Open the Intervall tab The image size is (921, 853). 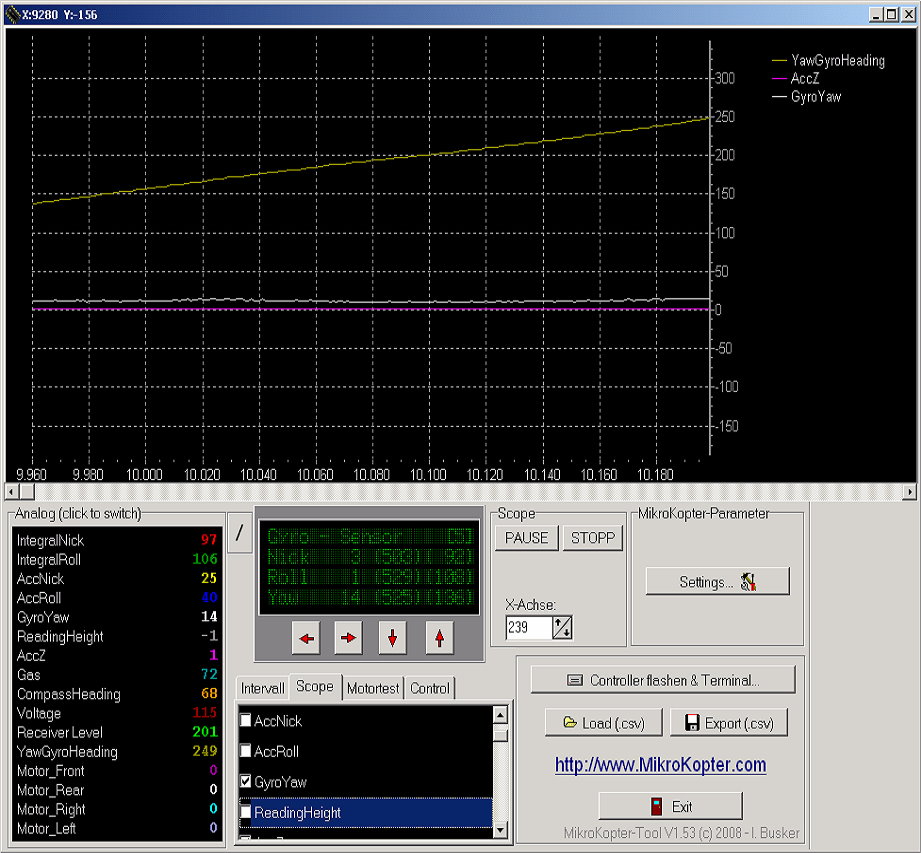263,688
